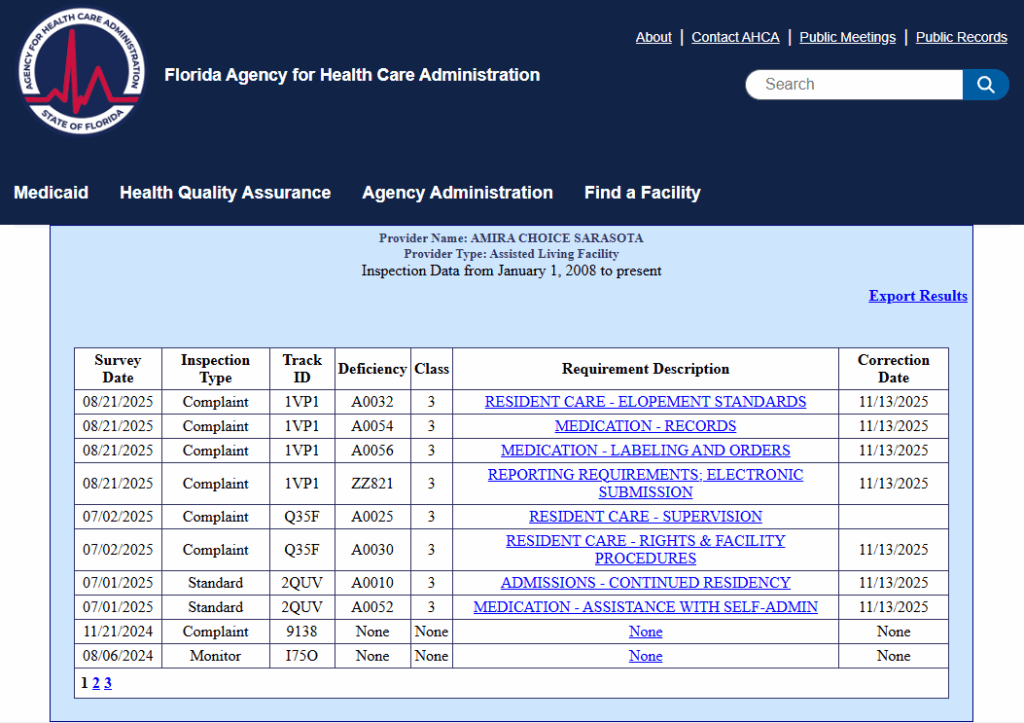The height and width of the screenshot is (723, 1024).
Task: Select Find a Facility from the navigation
Action: pyautogui.click(x=642, y=192)
